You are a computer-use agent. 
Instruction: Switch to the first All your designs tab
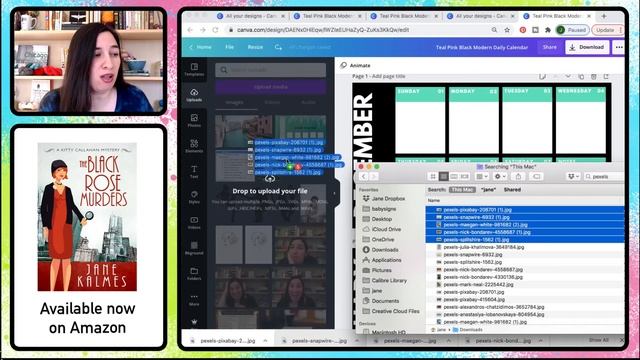coord(251,16)
